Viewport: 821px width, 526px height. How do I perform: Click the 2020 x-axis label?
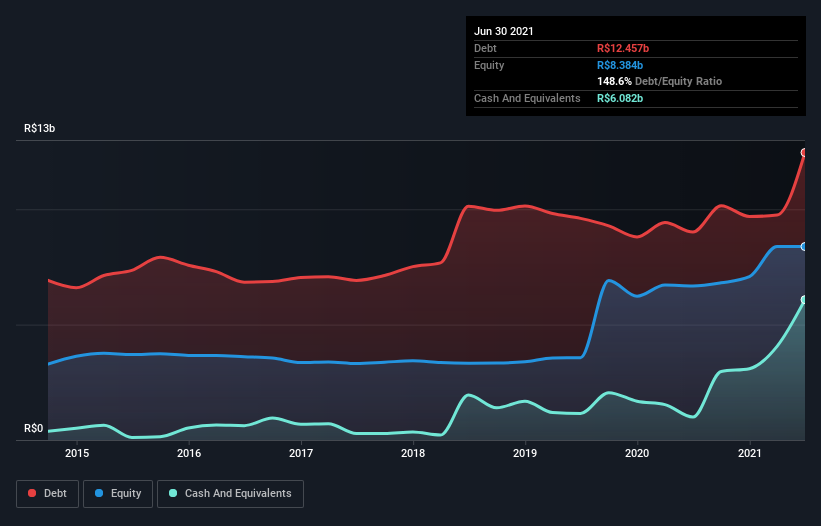click(x=637, y=453)
